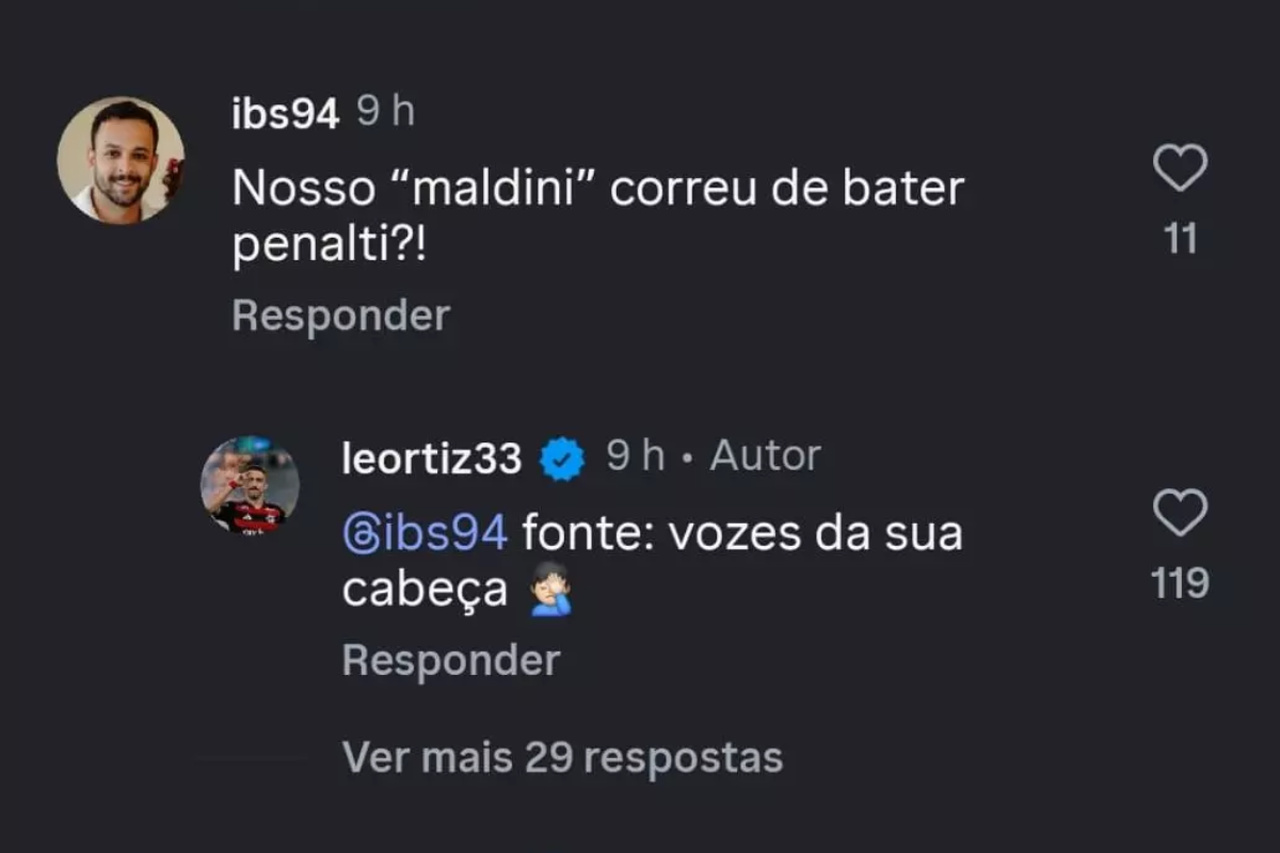This screenshot has height=853, width=1280.
Task: Click the '9 h' timestamp on ibs94's comment
Action: 387,112
